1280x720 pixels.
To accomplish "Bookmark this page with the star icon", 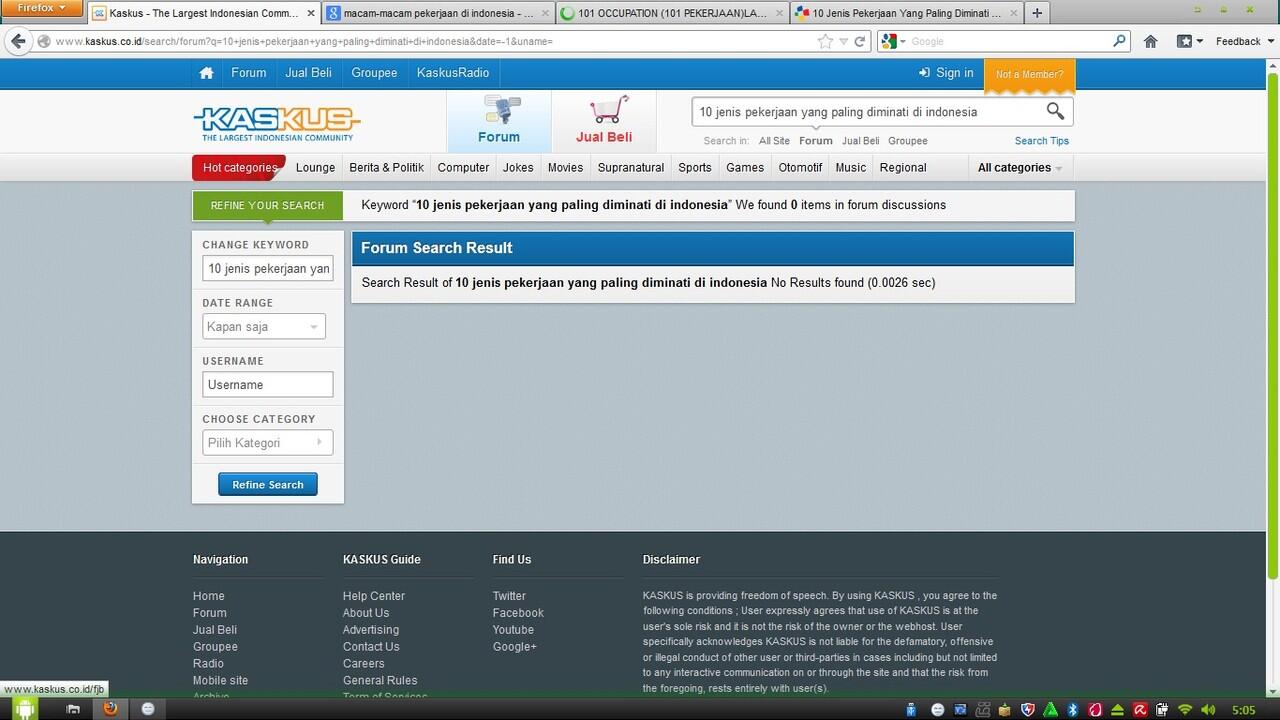I will (825, 41).
